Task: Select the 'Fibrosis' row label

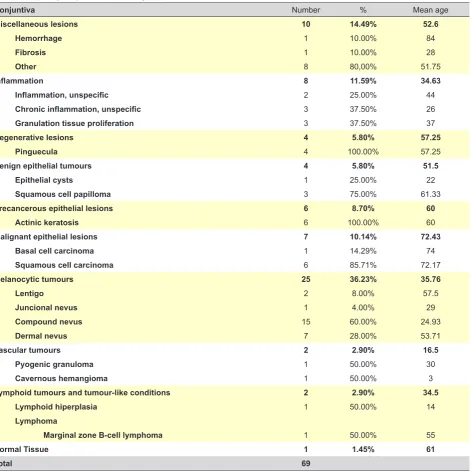Action: coord(30,52)
